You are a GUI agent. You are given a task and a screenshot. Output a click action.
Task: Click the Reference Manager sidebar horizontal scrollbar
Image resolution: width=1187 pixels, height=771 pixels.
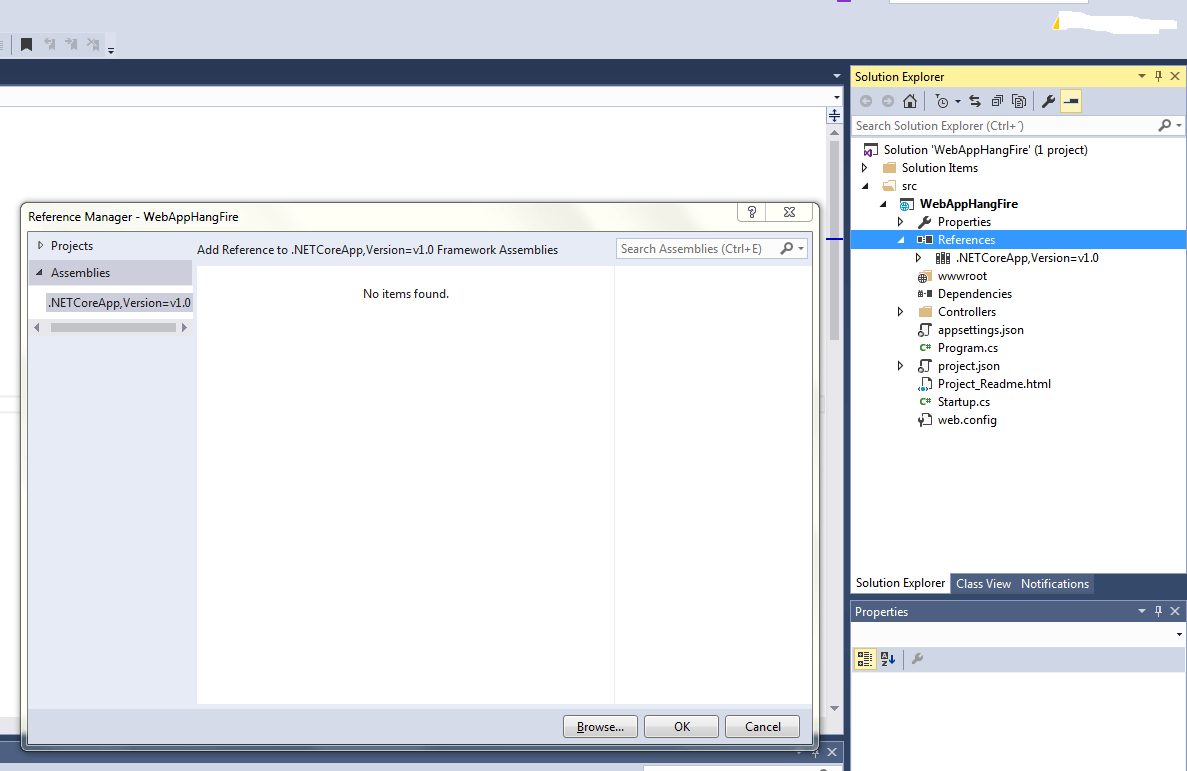pos(113,327)
